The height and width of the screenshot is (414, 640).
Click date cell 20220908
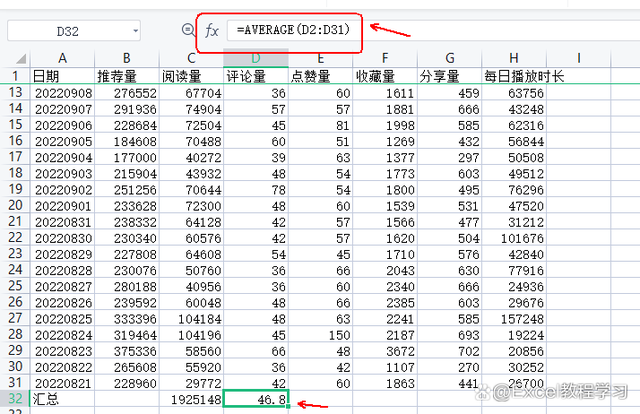[x=62, y=93]
